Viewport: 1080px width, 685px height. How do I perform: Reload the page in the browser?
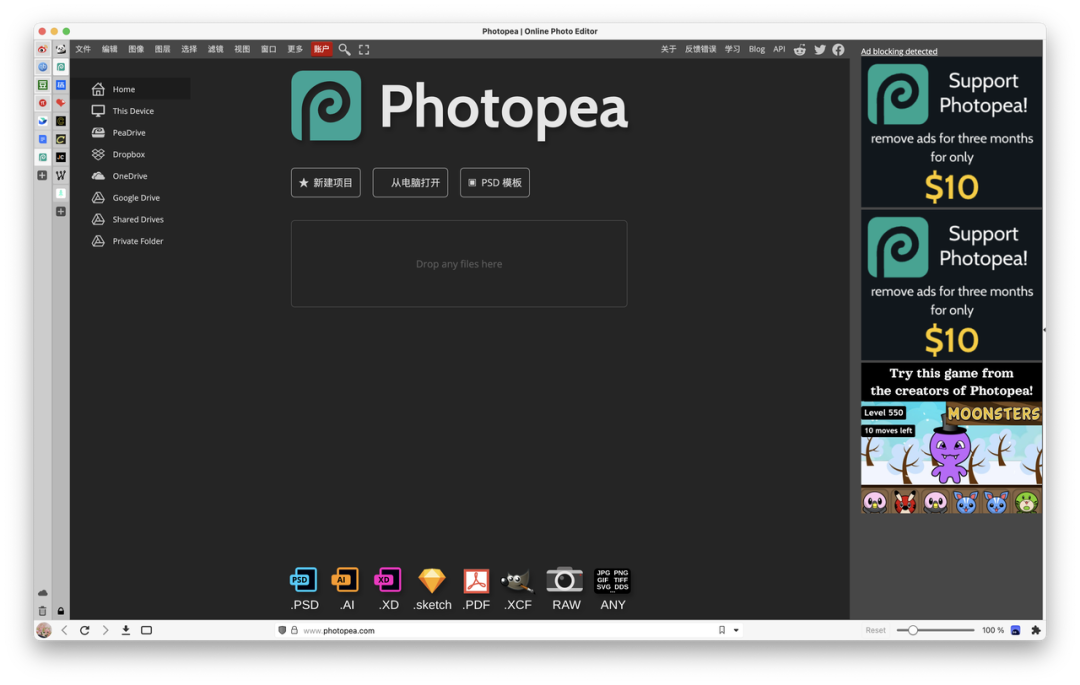(85, 630)
